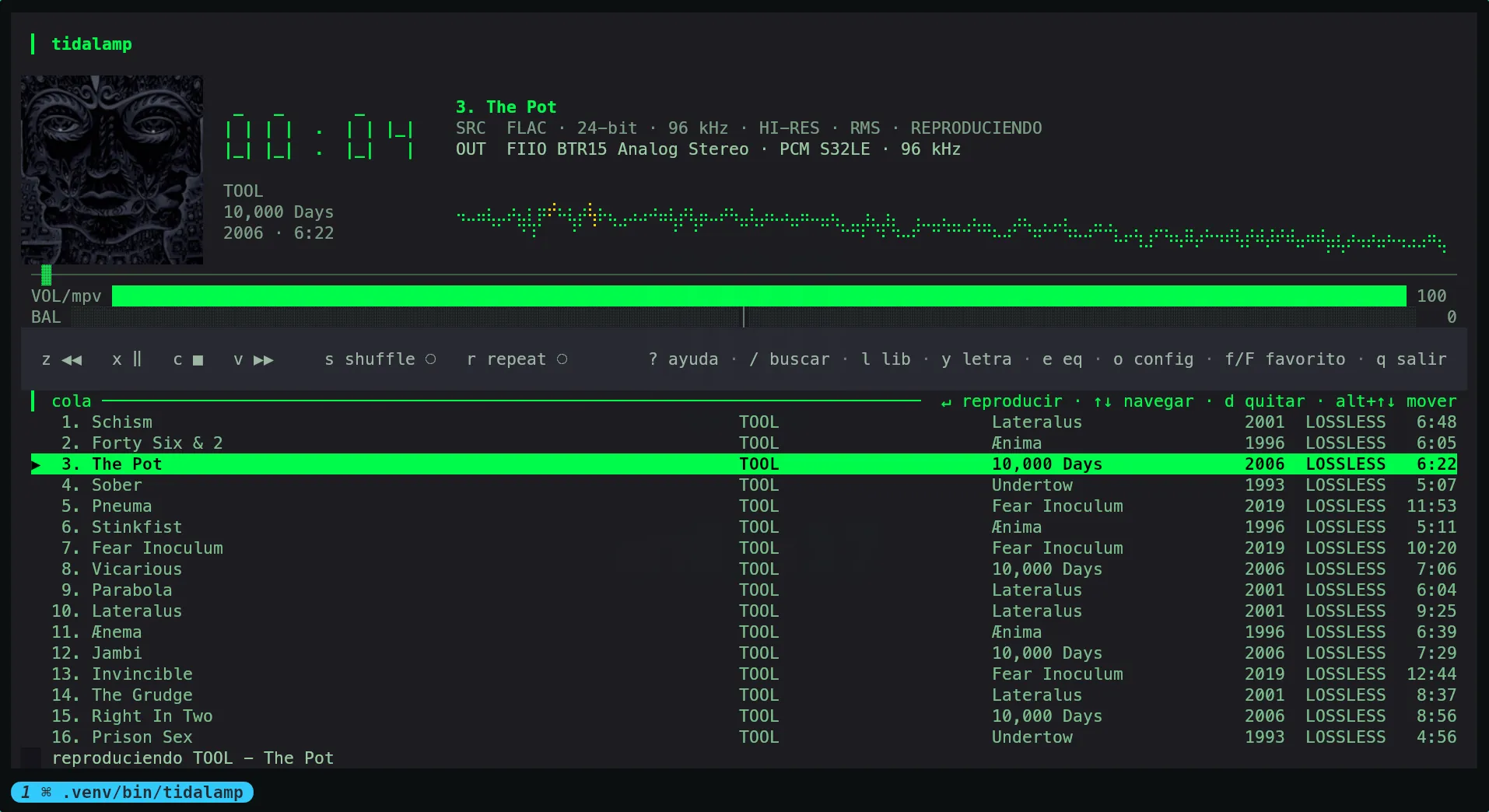Click the status line reproduciendo TOOL – The Pot
The image size is (1489, 812).
click(x=193, y=758)
